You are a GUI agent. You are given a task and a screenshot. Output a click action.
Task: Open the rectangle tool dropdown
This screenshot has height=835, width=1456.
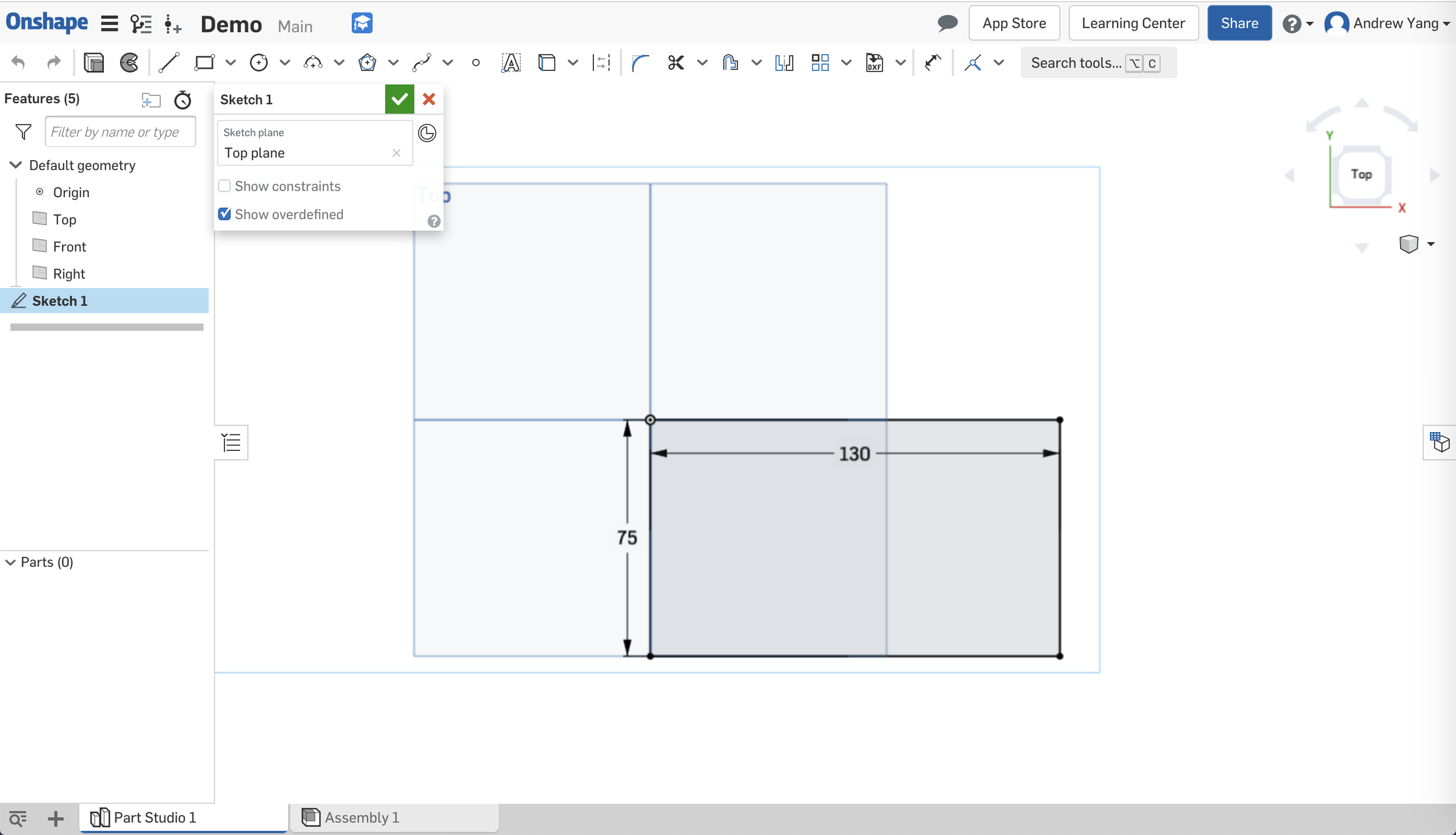[x=231, y=63]
